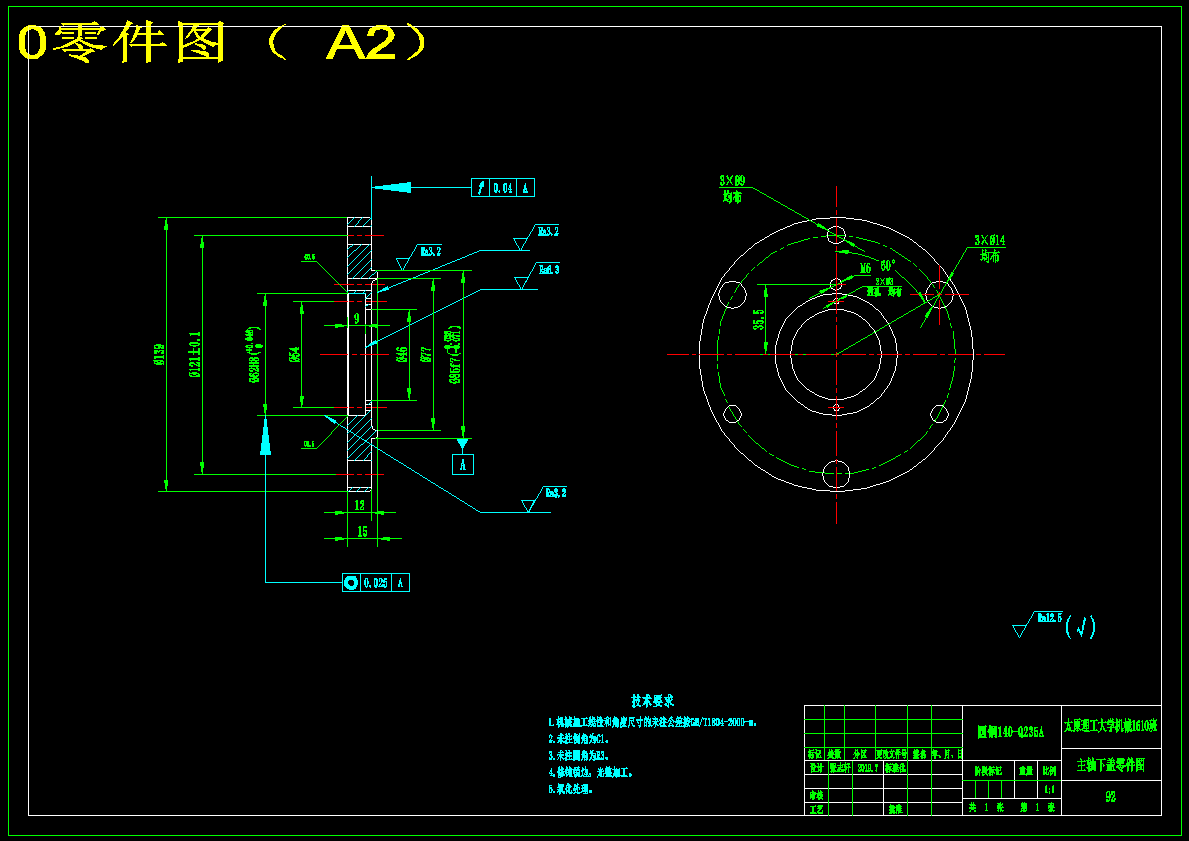Select the M6 thread callout
Image resolution: width=1189 pixels, height=841 pixels.
[865, 268]
